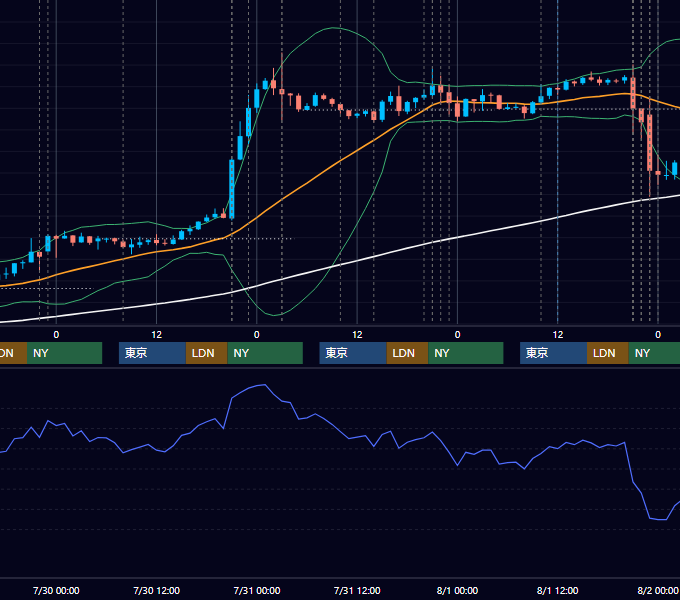The height and width of the screenshot is (600, 680).
Task: Click the LDN session block on 8/1
Action: point(608,353)
